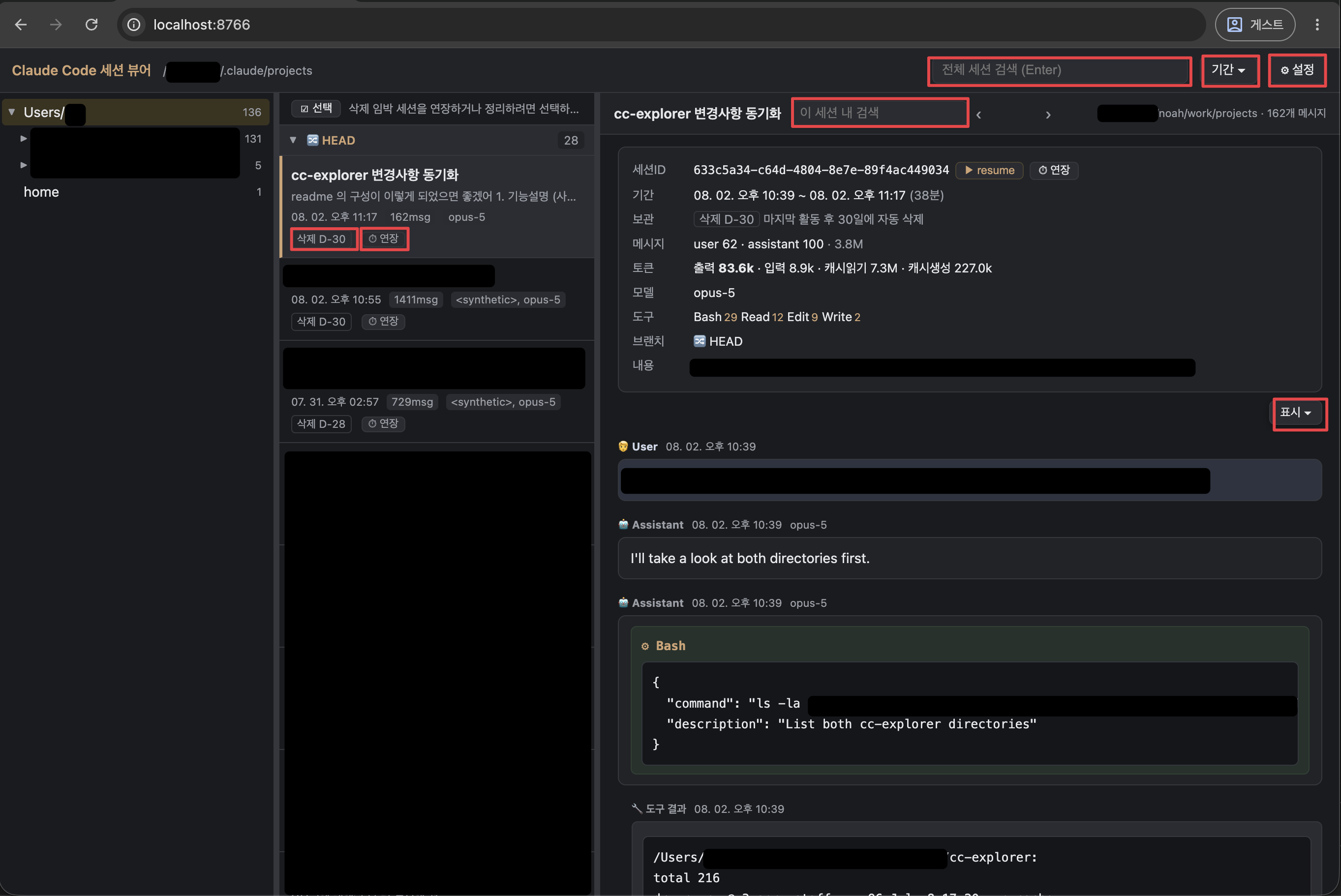
Task: Reload the localhost page
Action: (x=91, y=25)
